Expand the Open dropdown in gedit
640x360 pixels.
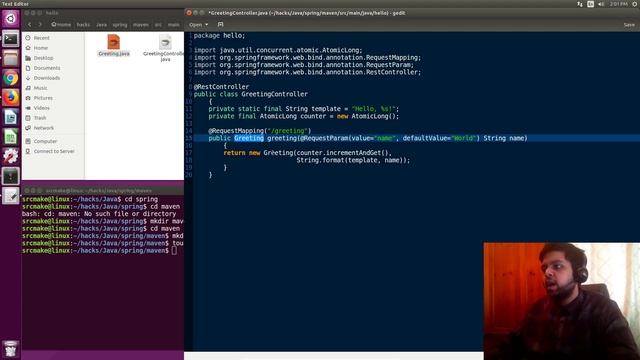tap(198, 24)
